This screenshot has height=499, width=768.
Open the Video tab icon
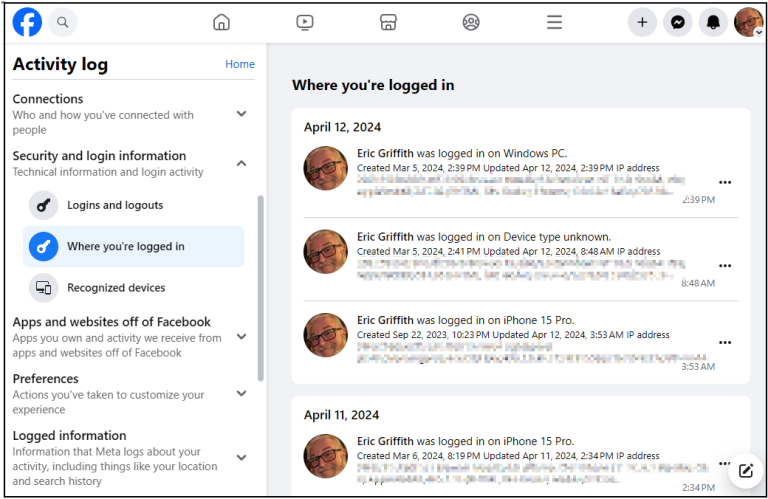[305, 22]
